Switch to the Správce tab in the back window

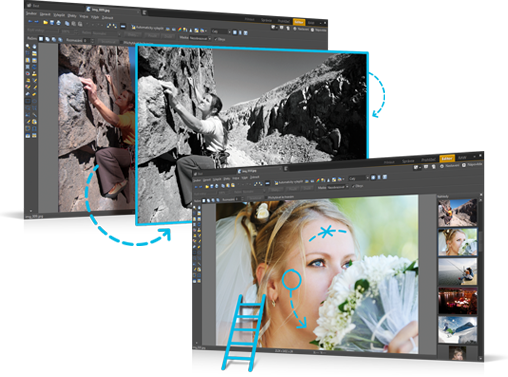click(266, 20)
